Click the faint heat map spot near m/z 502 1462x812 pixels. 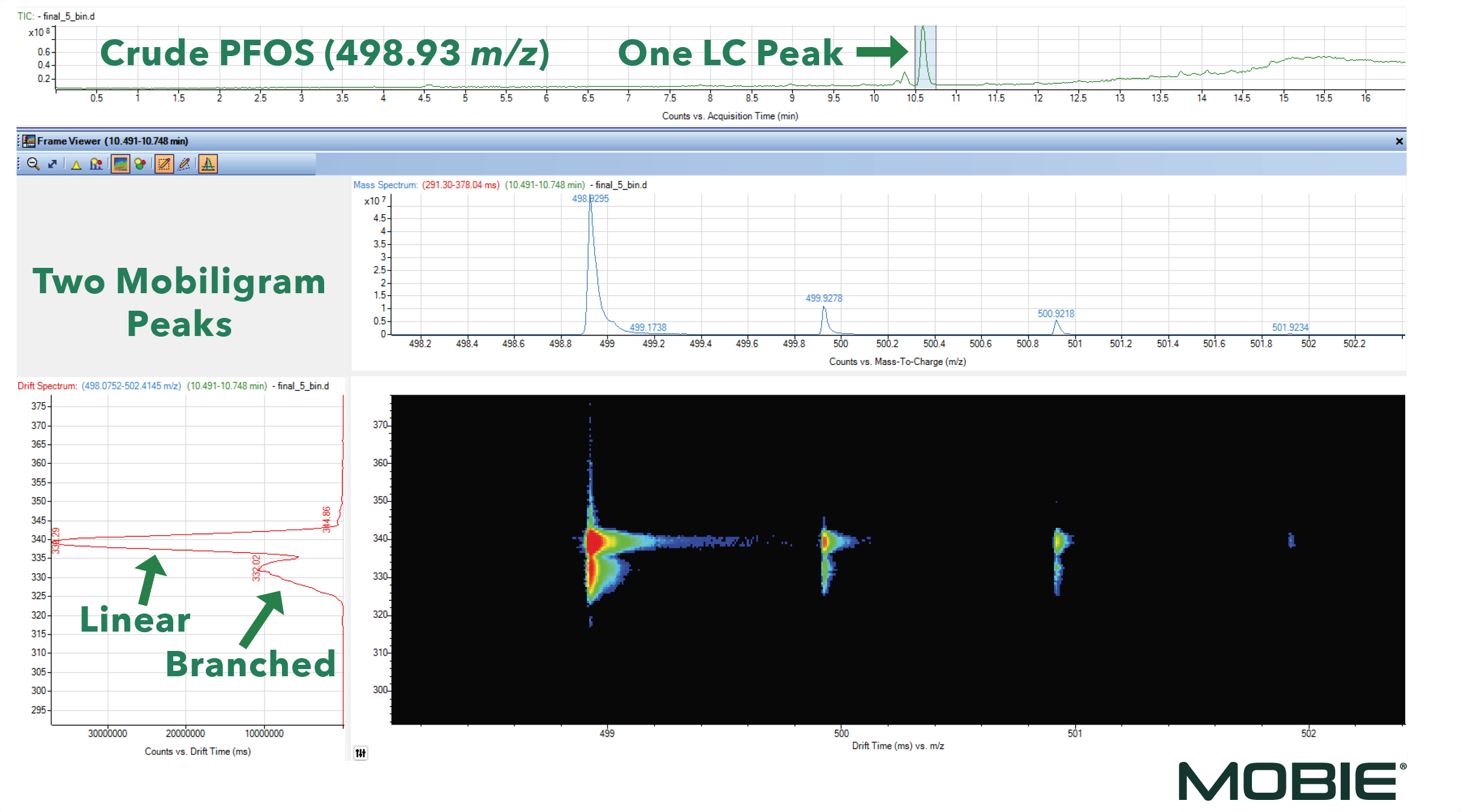1291,540
